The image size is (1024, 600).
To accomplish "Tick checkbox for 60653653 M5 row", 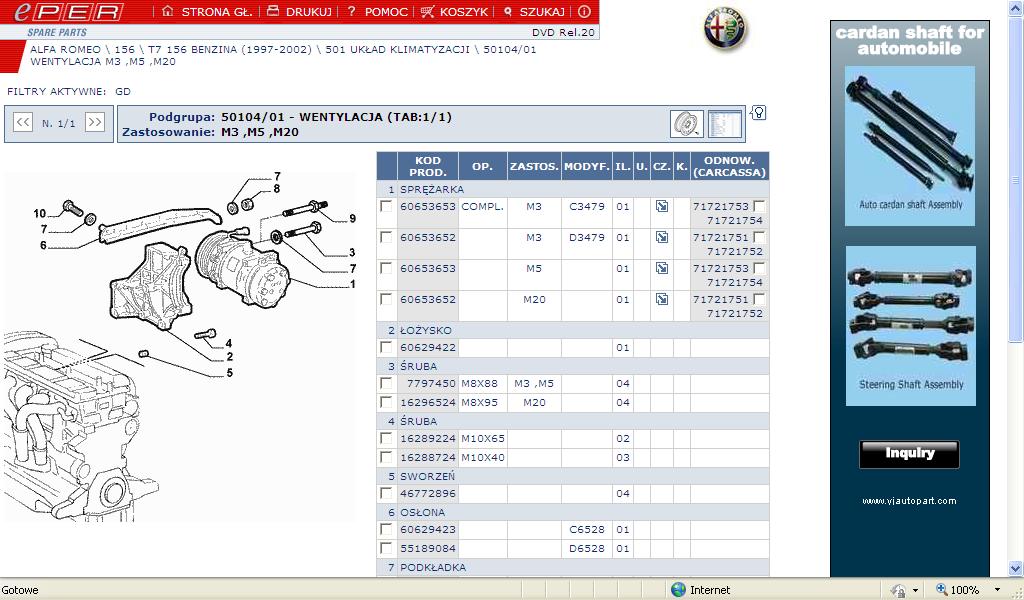I will pyautogui.click(x=386, y=268).
